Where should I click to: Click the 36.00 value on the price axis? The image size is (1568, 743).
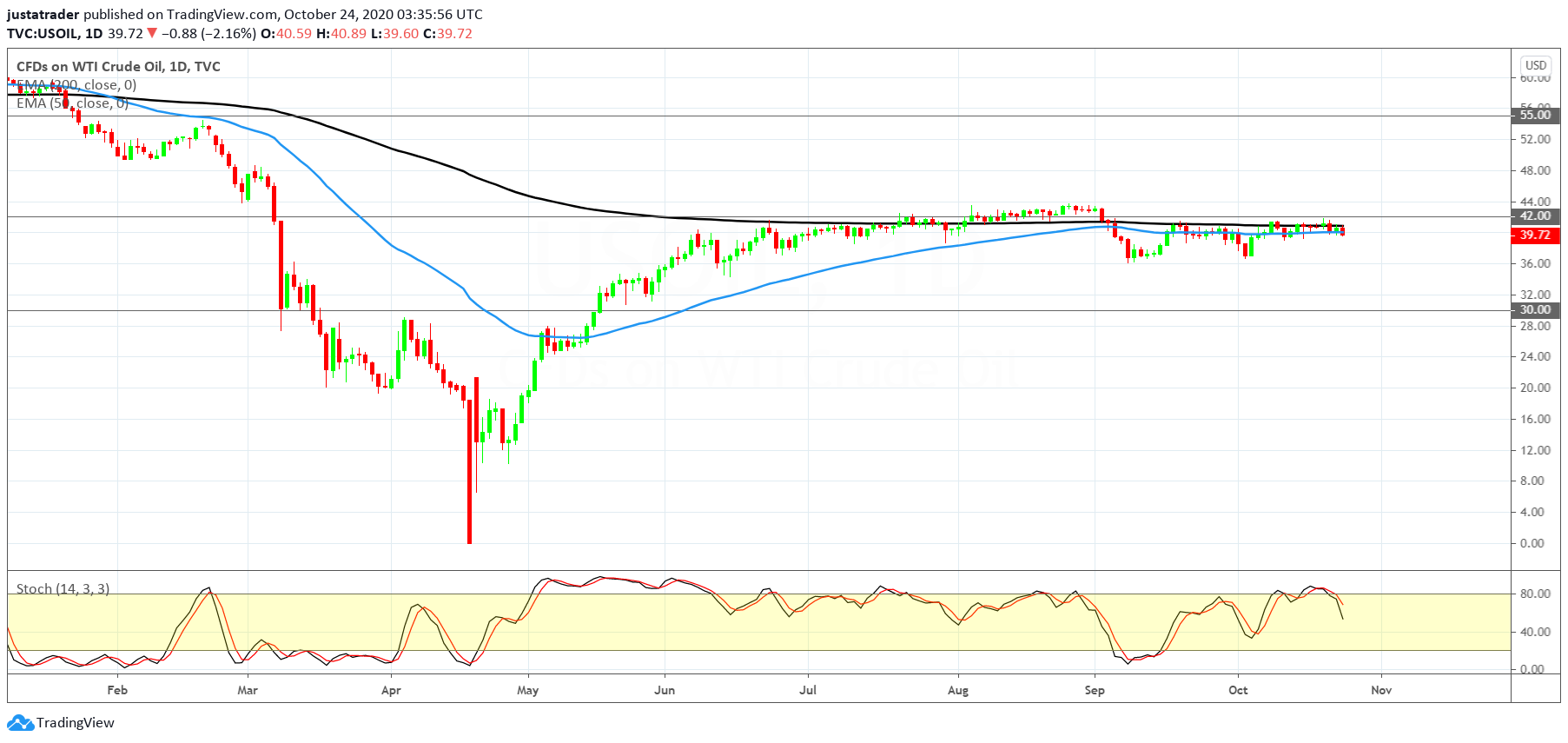[1535, 263]
